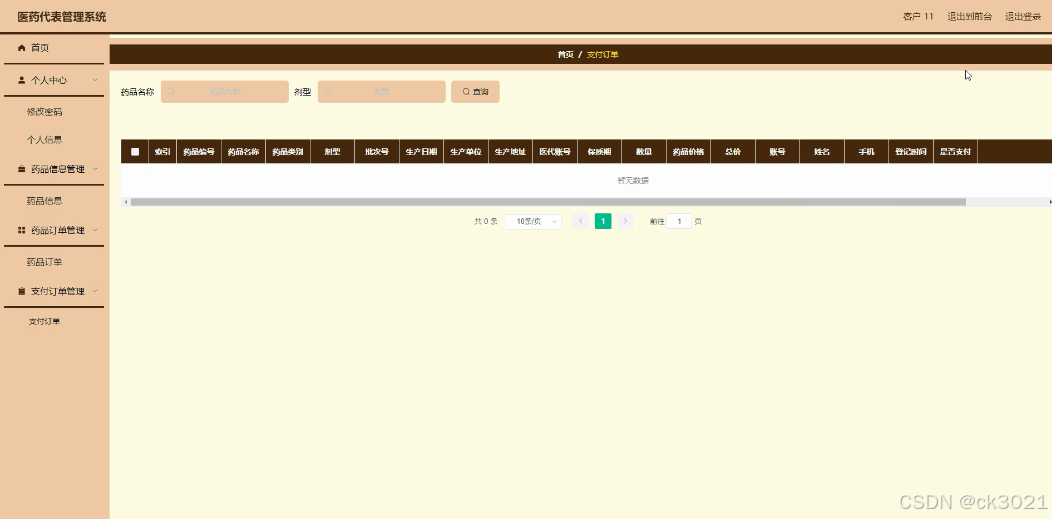Viewport: 1052px width, 519px height.
Task: Click 退出到前台 in top bar
Action: pos(969,16)
